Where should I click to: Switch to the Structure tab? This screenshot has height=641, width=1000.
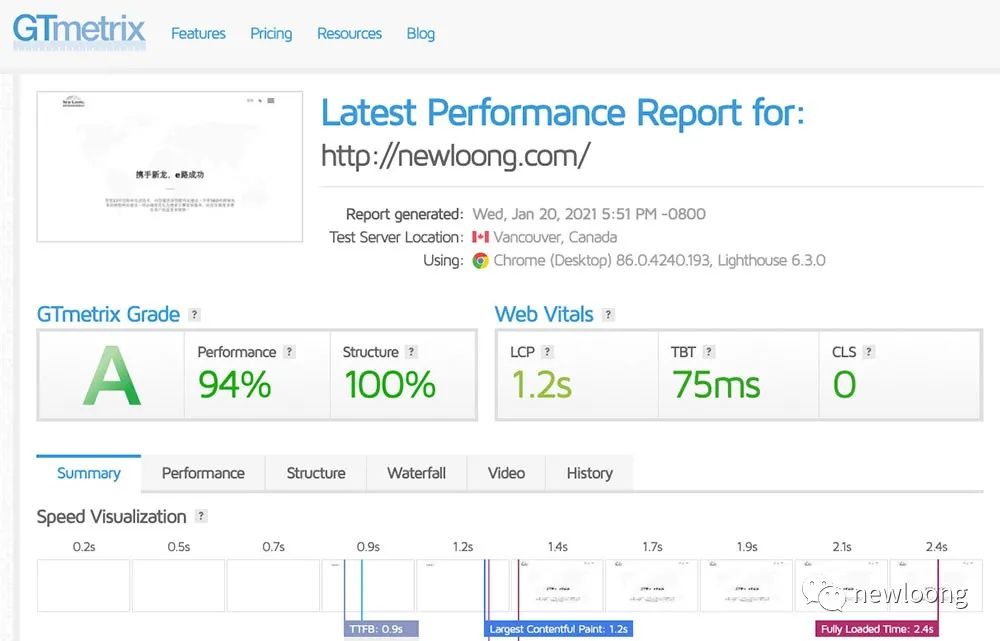click(316, 473)
